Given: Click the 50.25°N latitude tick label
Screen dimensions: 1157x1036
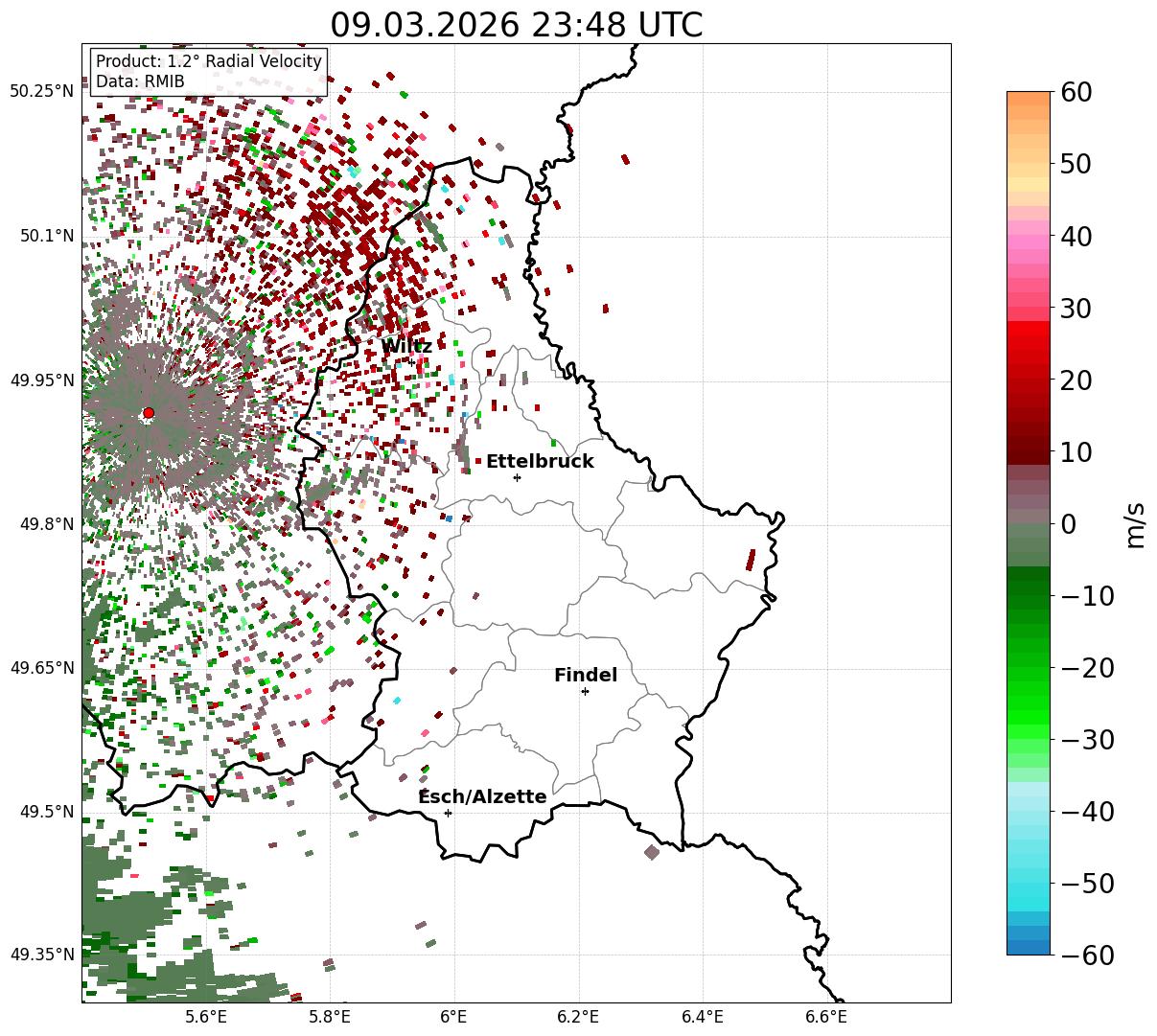Looking at the screenshot, I should click(42, 91).
